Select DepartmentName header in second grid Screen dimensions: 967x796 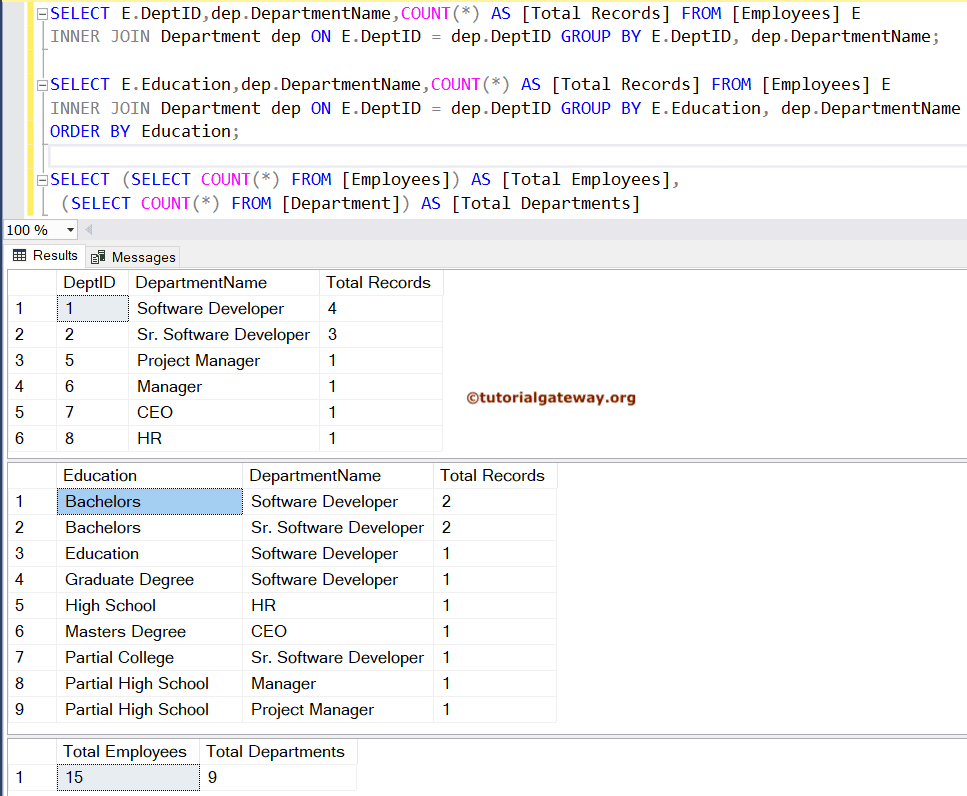coord(338,475)
